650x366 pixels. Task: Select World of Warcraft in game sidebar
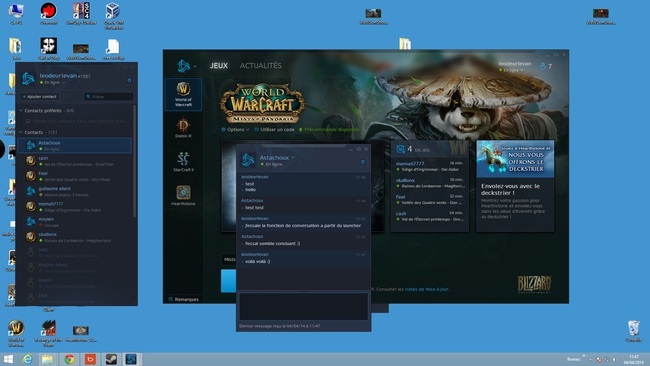[183, 95]
